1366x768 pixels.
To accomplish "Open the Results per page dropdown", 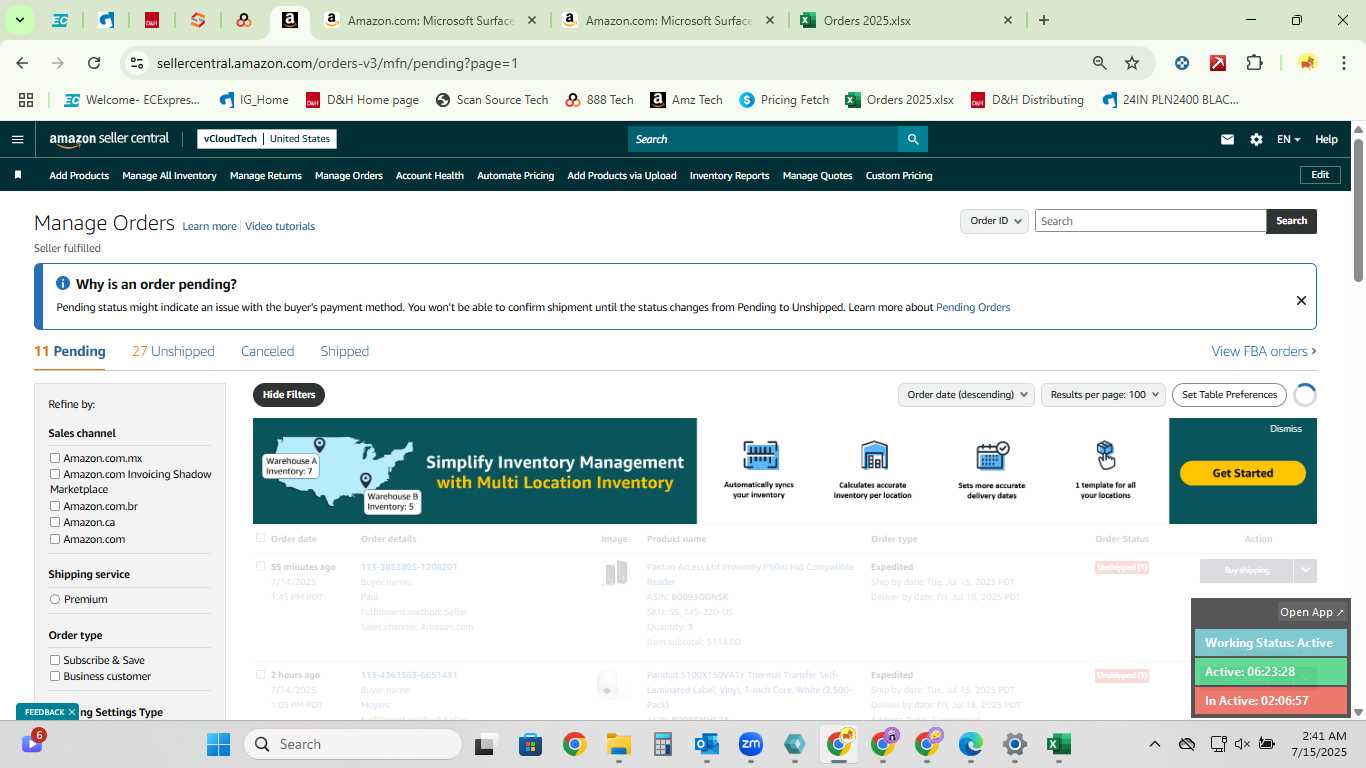I will 1103,394.
